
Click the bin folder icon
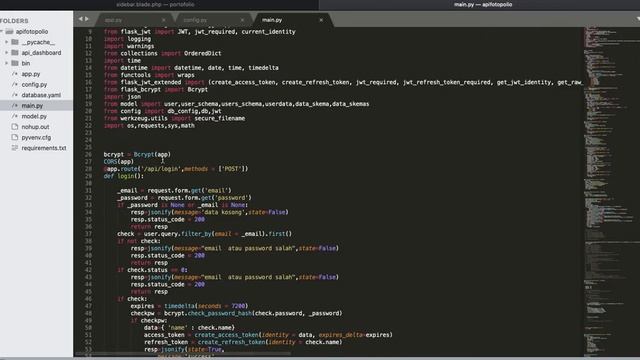coord(15,63)
